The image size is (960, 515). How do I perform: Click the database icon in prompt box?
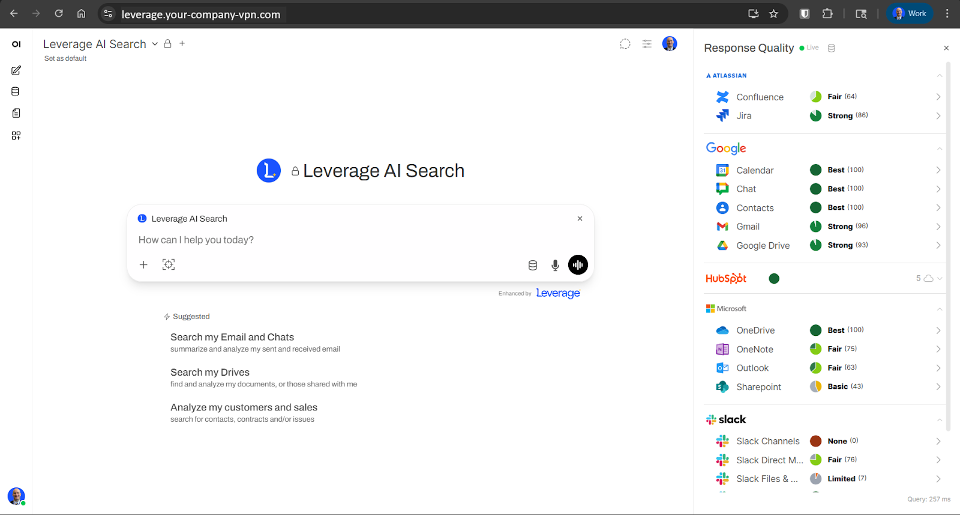(533, 265)
